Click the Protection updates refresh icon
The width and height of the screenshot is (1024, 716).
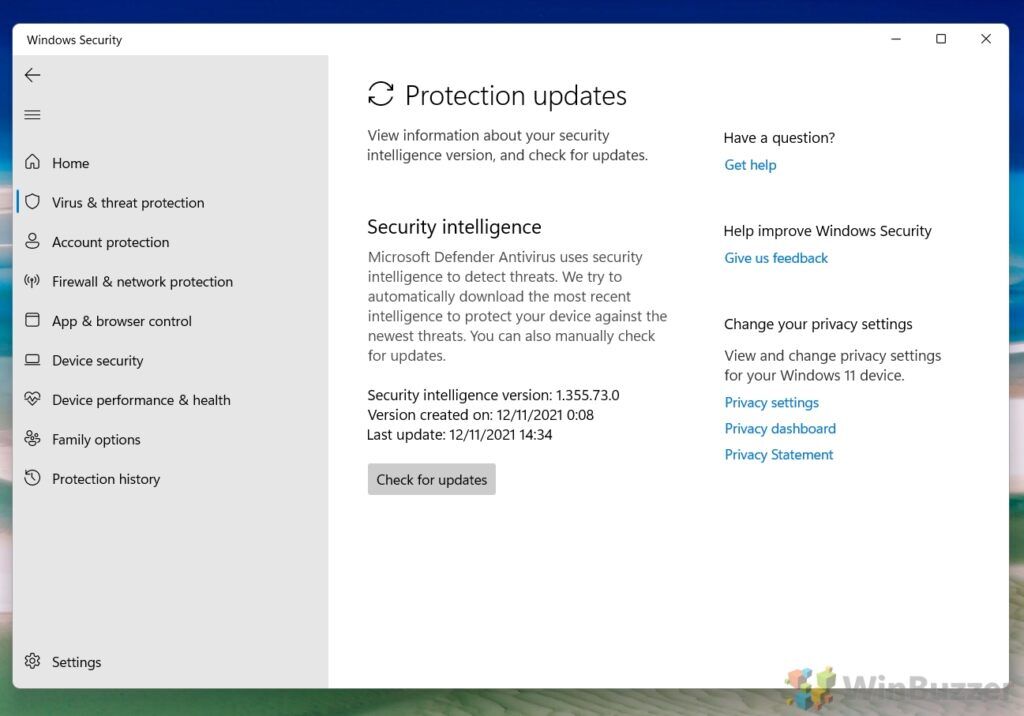(379, 95)
